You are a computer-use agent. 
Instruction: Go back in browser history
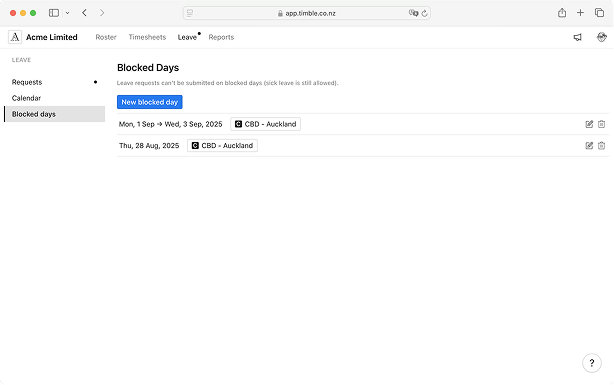pos(84,13)
